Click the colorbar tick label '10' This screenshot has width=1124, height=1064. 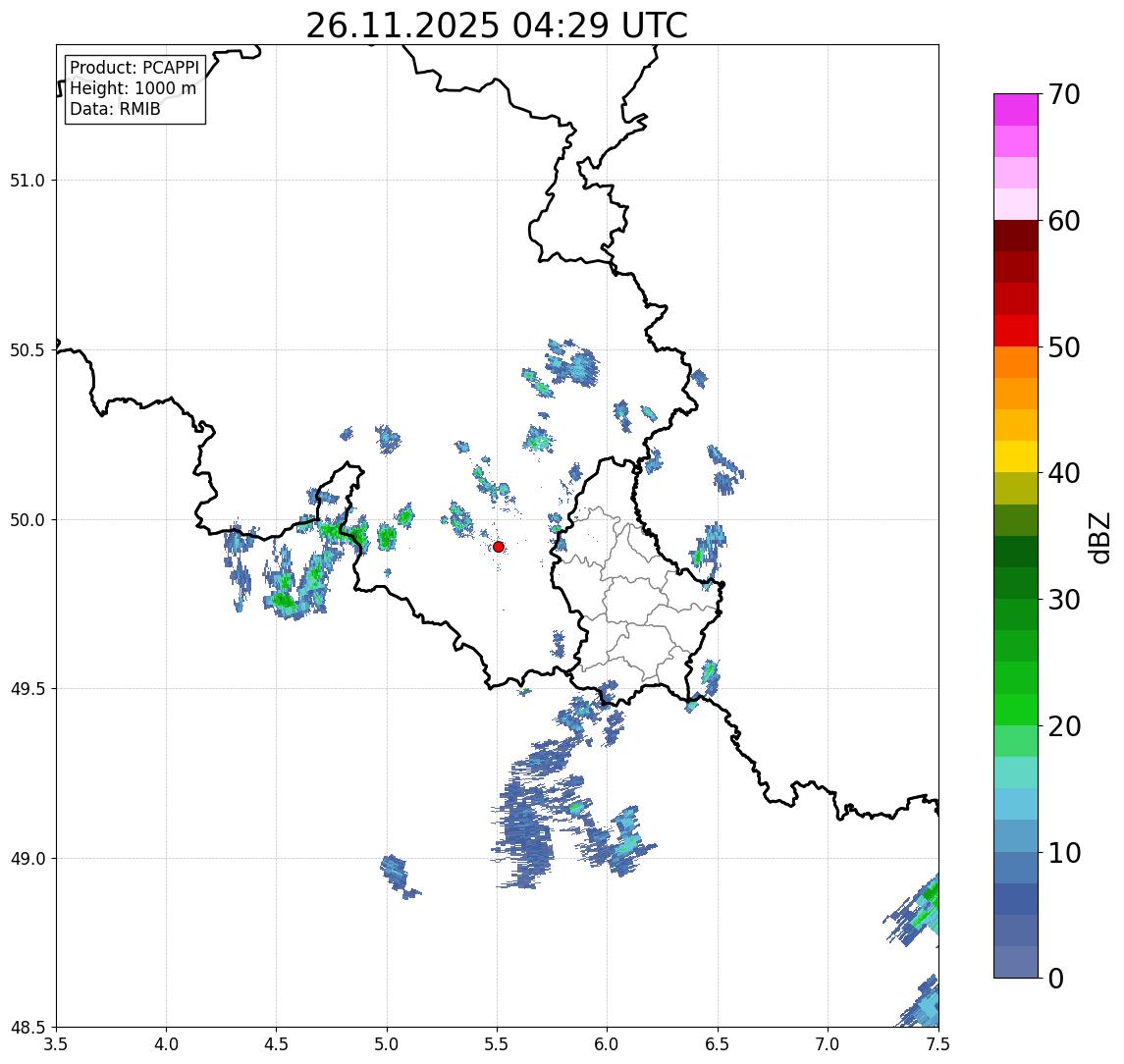click(1064, 852)
